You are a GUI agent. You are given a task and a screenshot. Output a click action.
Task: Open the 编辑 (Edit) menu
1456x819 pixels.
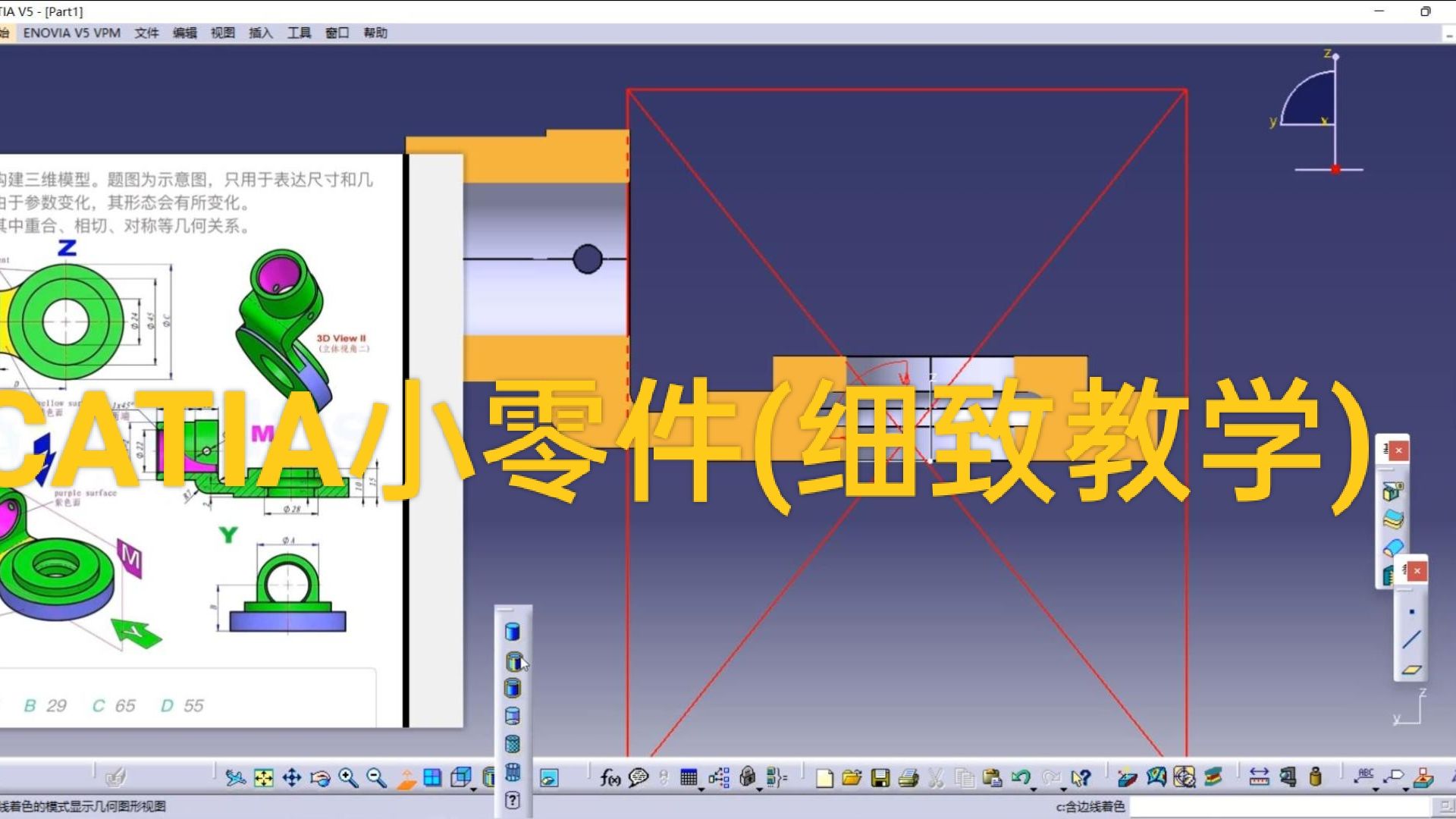click(x=184, y=33)
